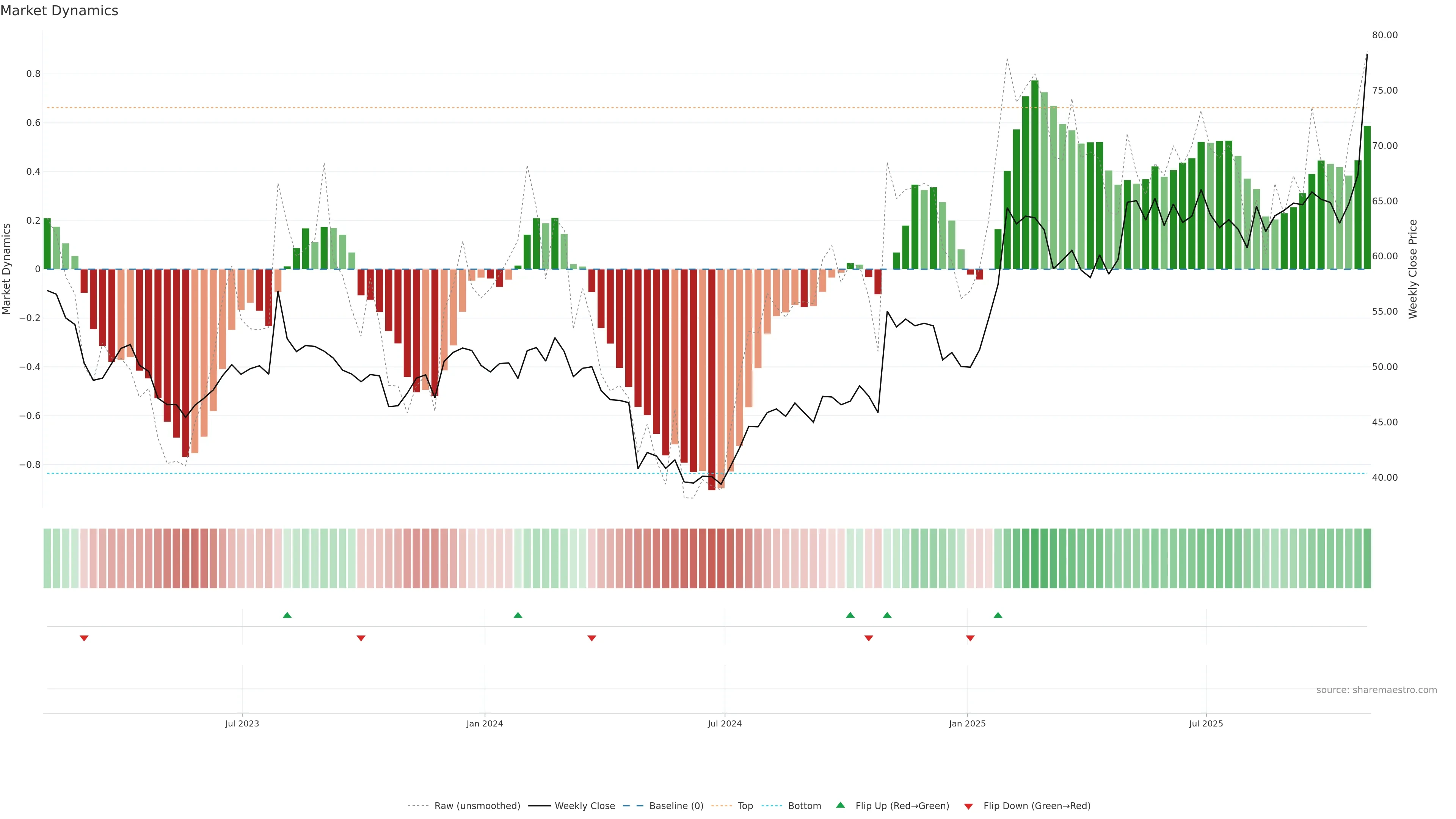Click the first red flip-down marker on the left
Image resolution: width=1456 pixels, height=819 pixels.
click(84, 638)
